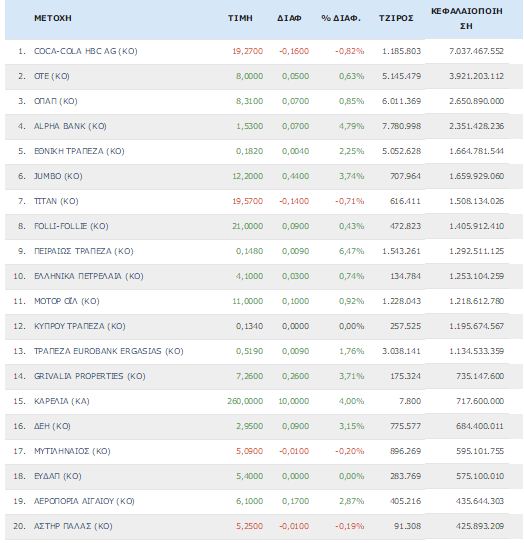Image resolution: width=524 pixels, height=543 pixels.
Task: Select the ΜΥΤΙΛΗΝΑΙΟΣ (KO) stock name
Action: [x=72, y=451]
